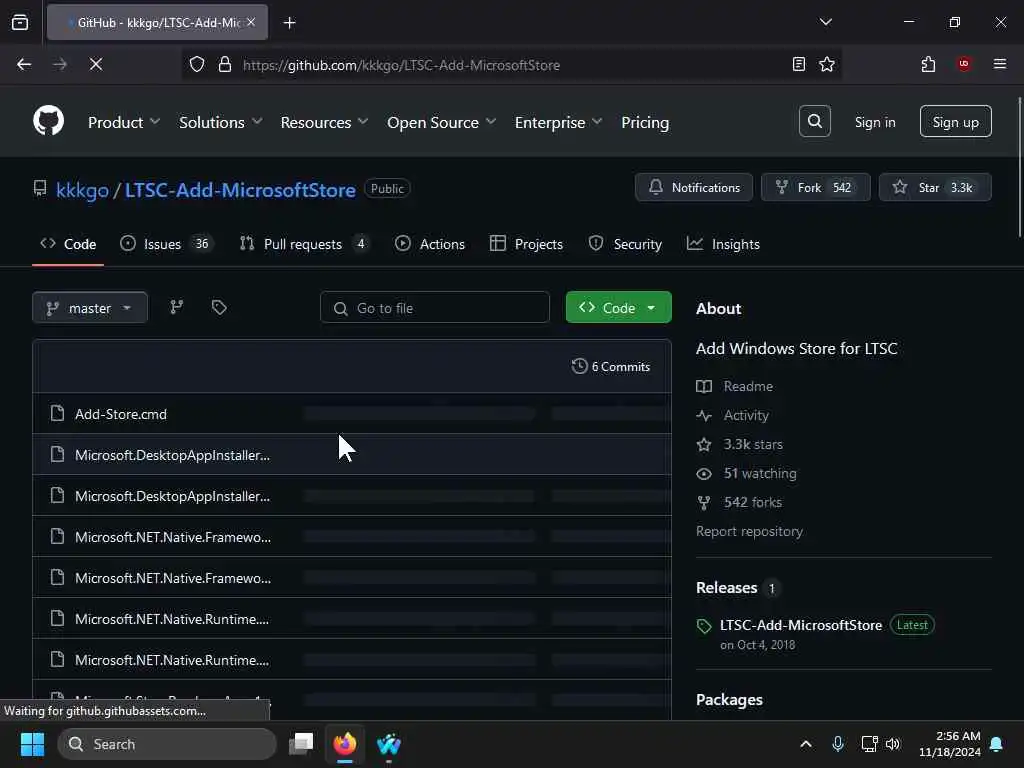Stop page loading with X button

[x=96, y=64]
